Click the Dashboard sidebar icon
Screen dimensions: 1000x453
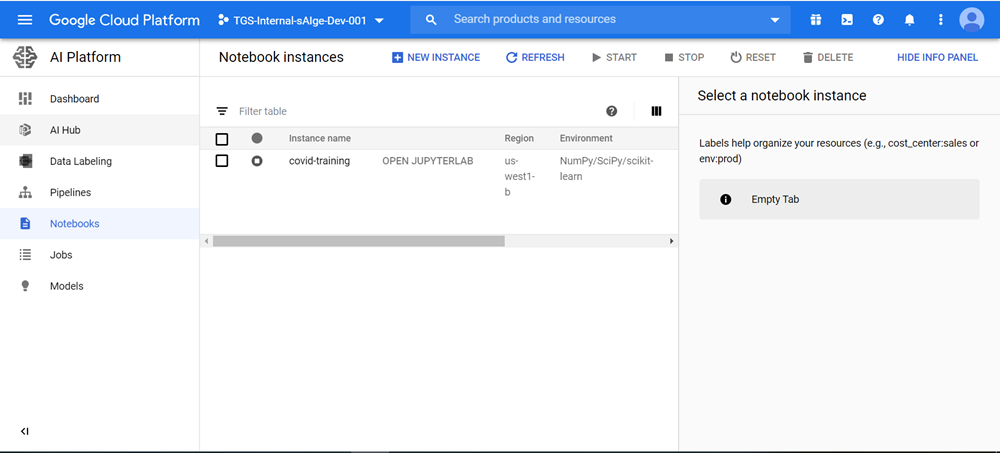[x=25, y=98]
